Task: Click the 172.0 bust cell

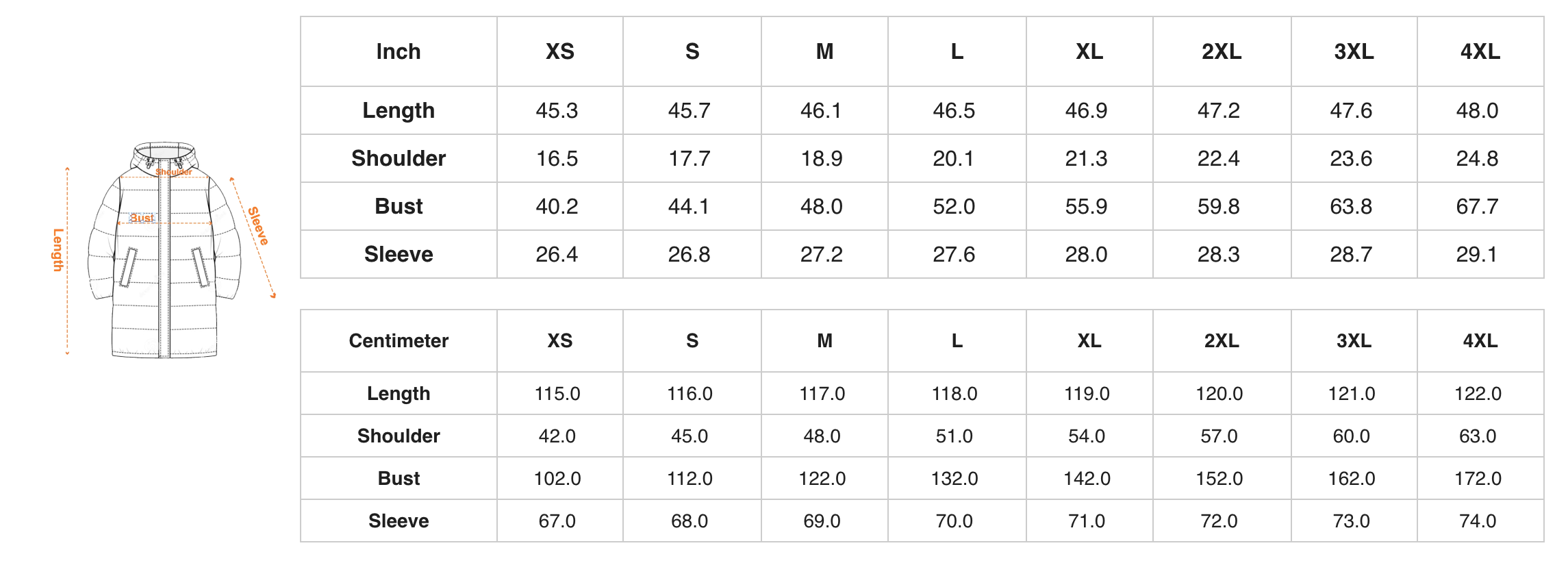Action: point(1478,478)
